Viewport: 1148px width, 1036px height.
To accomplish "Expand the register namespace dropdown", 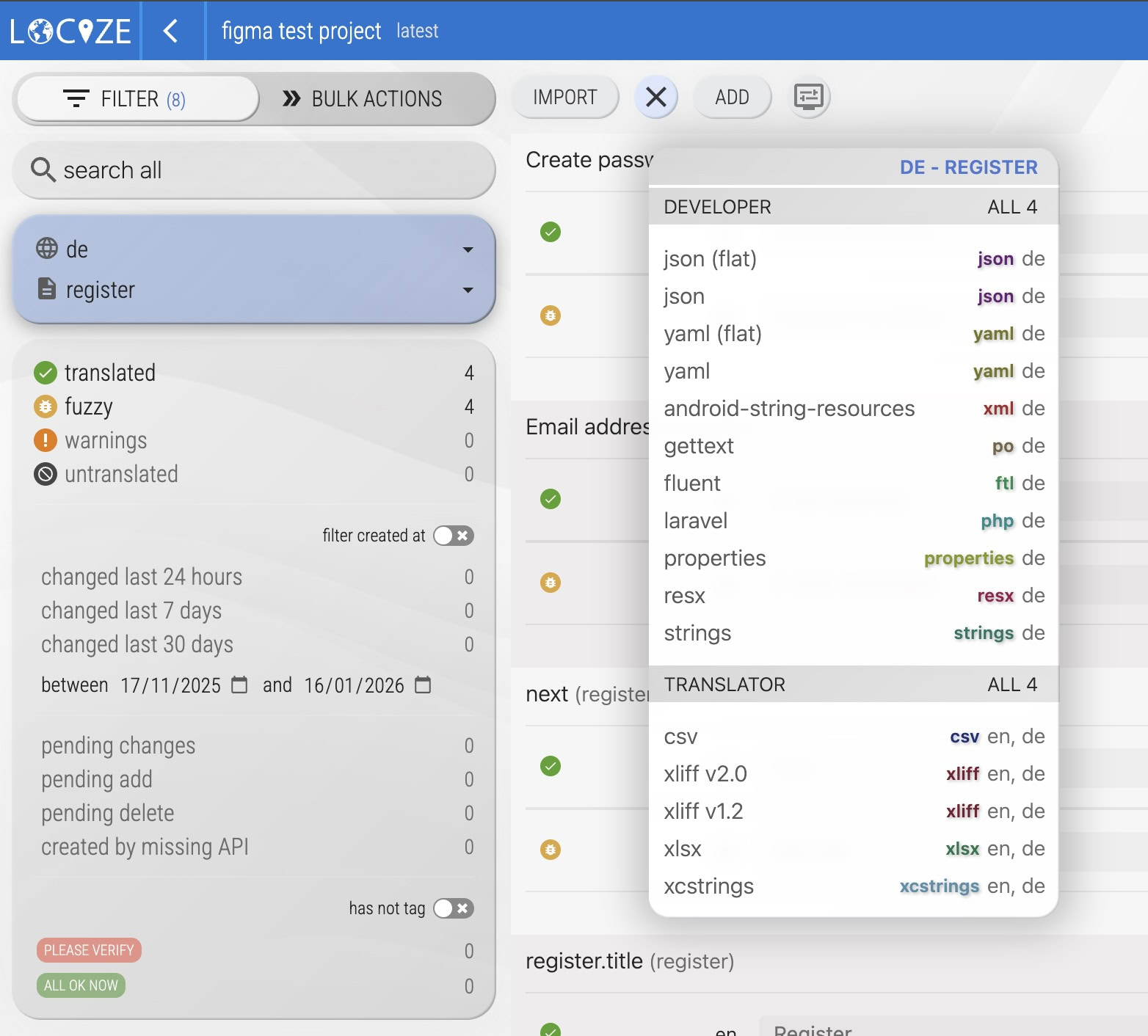I will click(x=468, y=291).
